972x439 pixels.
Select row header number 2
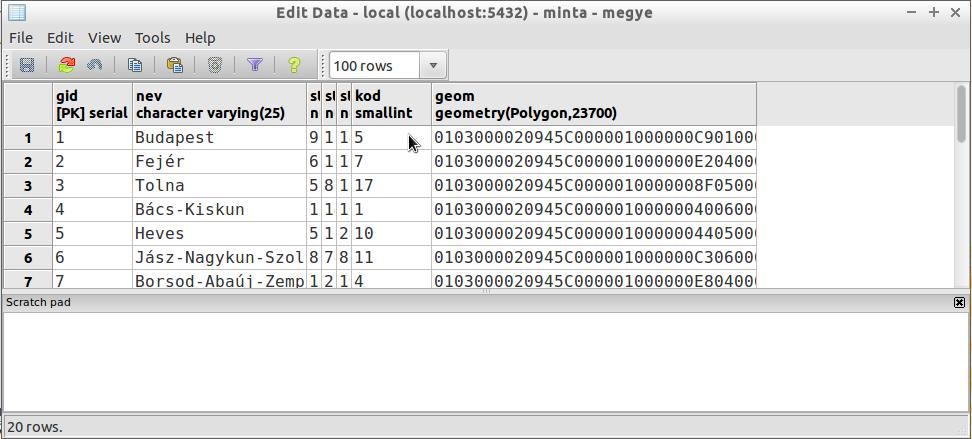coord(28,162)
